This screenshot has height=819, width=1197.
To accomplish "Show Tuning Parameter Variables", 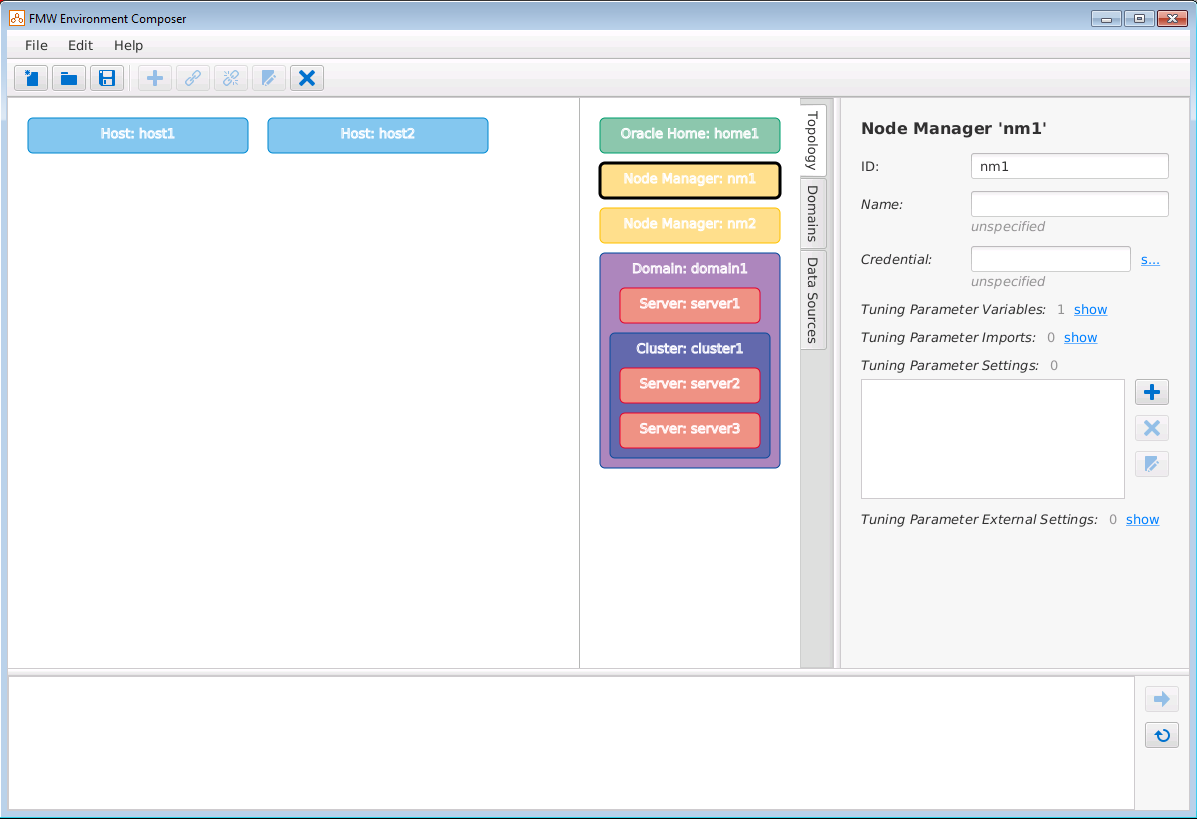I will coord(1090,309).
